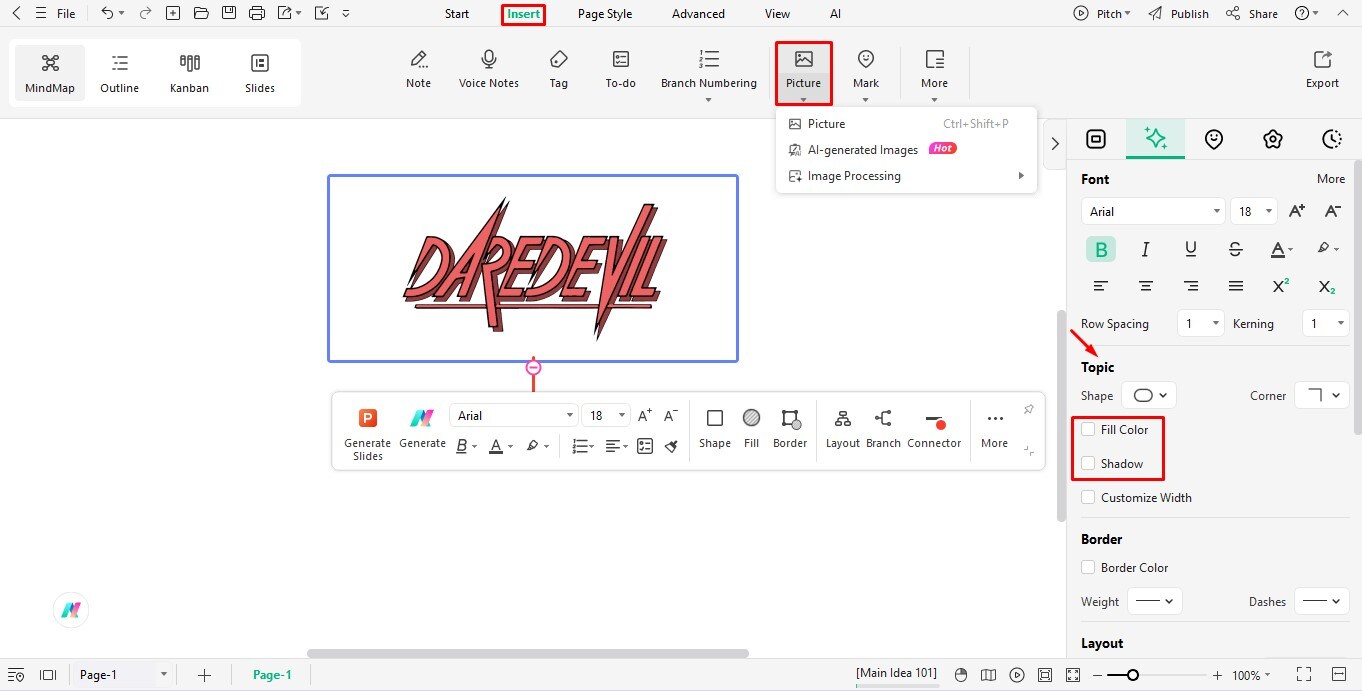Click the new file plus icon
This screenshot has width=1362, height=691.
pyautogui.click(x=173, y=13)
